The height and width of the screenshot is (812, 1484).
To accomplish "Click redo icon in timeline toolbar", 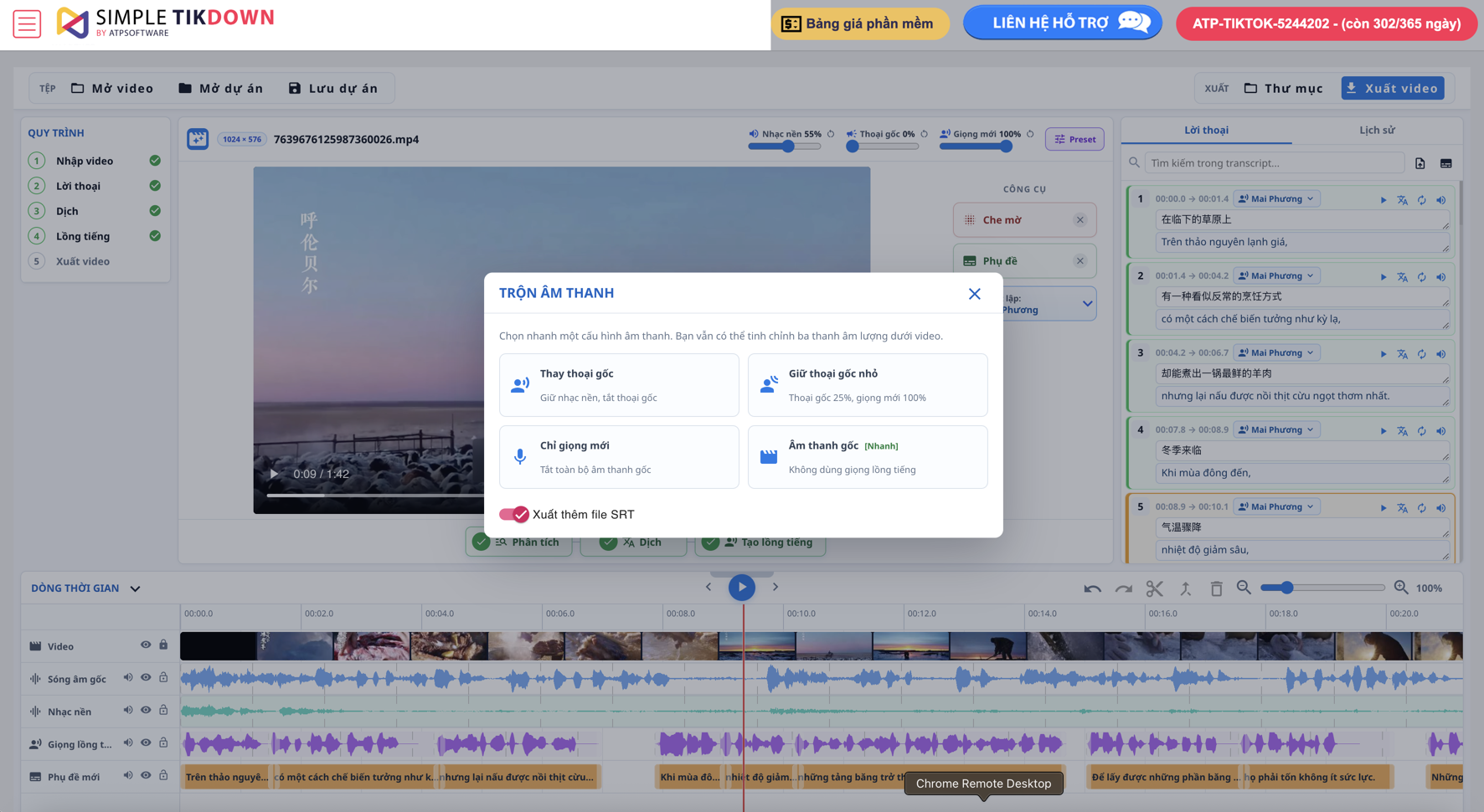I will 1123,588.
